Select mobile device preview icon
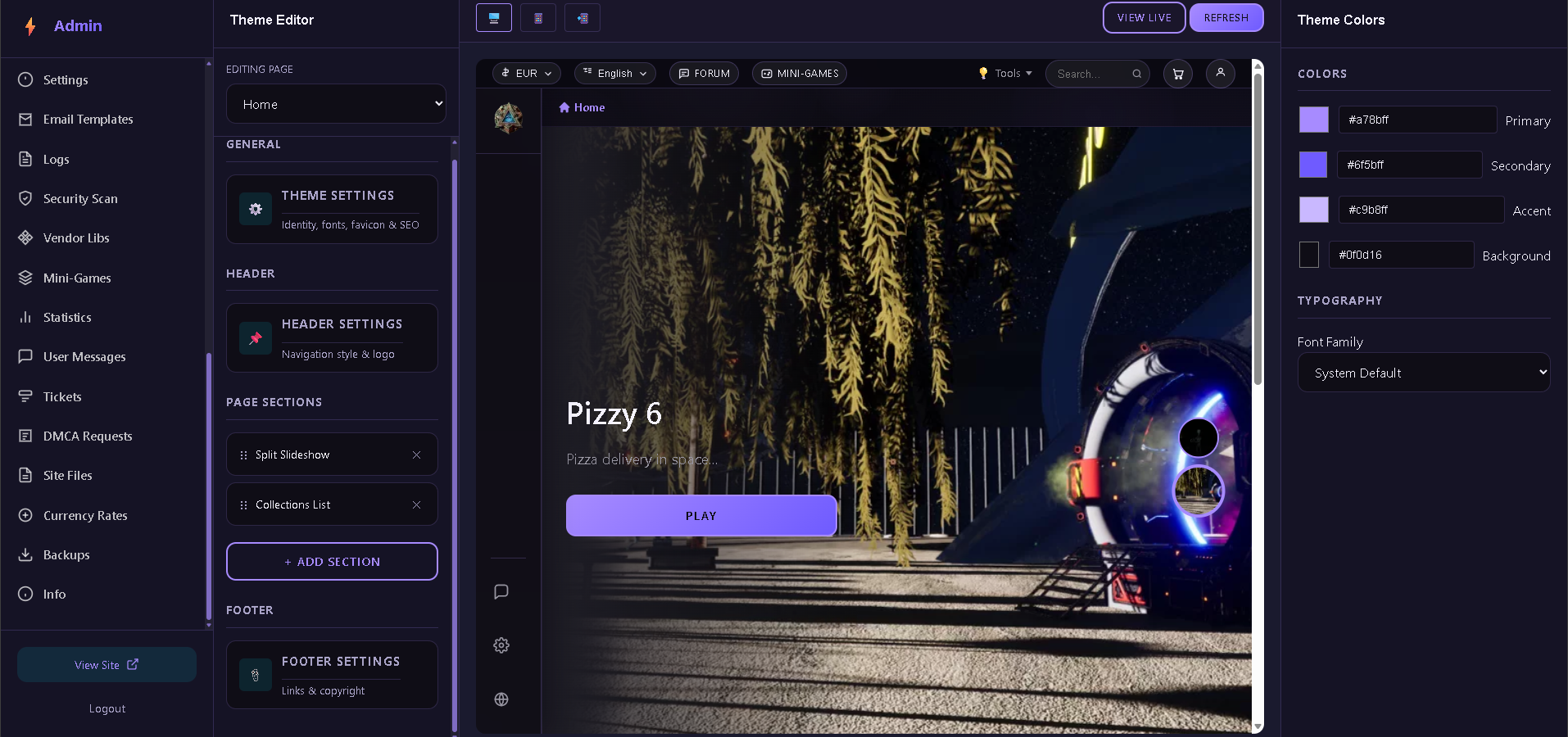Image resolution: width=1568 pixels, height=737 pixels. click(x=538, y=17)
